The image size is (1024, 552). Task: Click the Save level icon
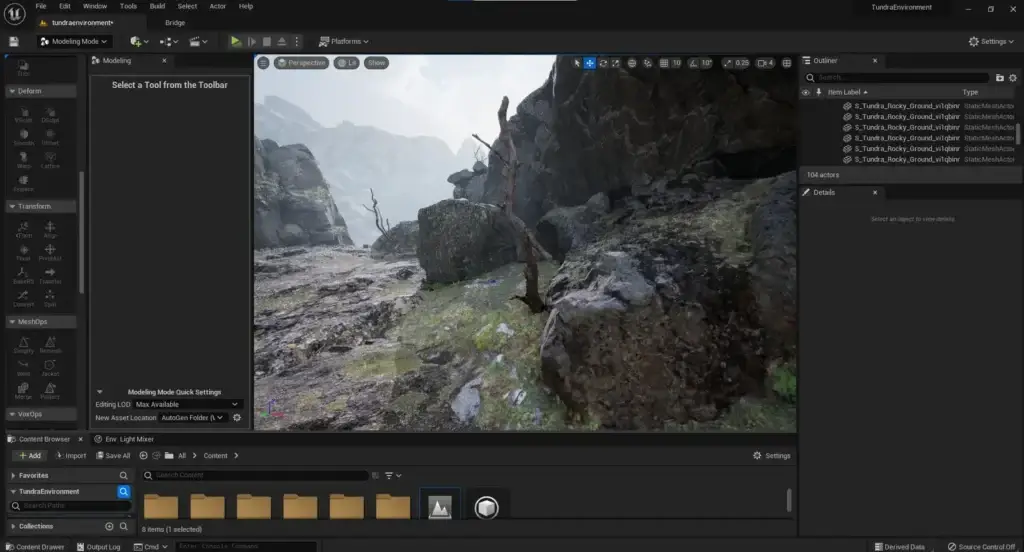(14, 41)
